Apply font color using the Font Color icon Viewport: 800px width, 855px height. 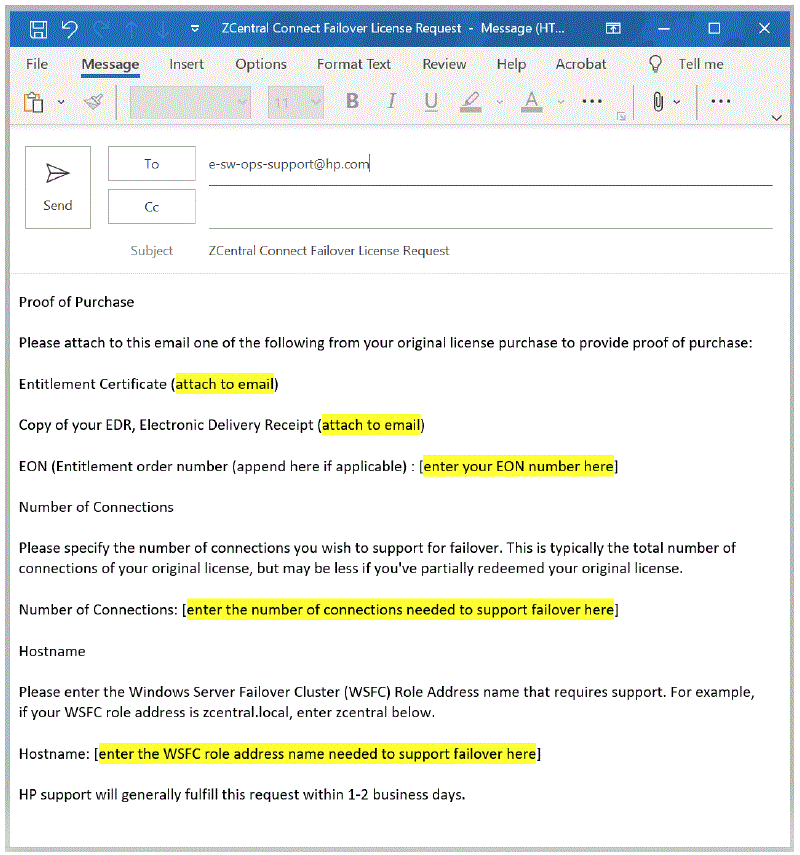[531, 102]
